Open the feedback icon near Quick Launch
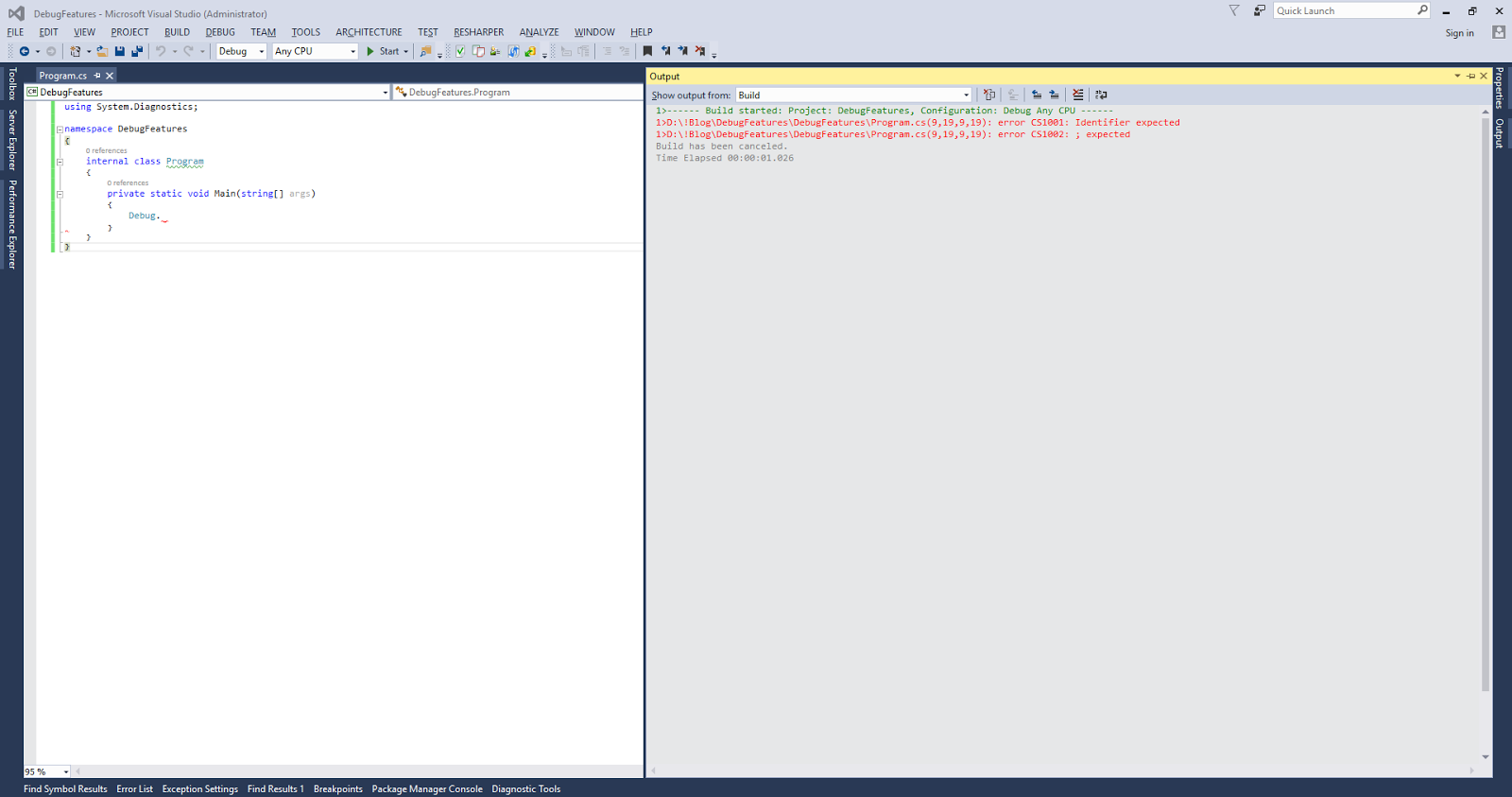Image resolution: width=1512 pixels, height=797 pixels. tap(1260, 10)
